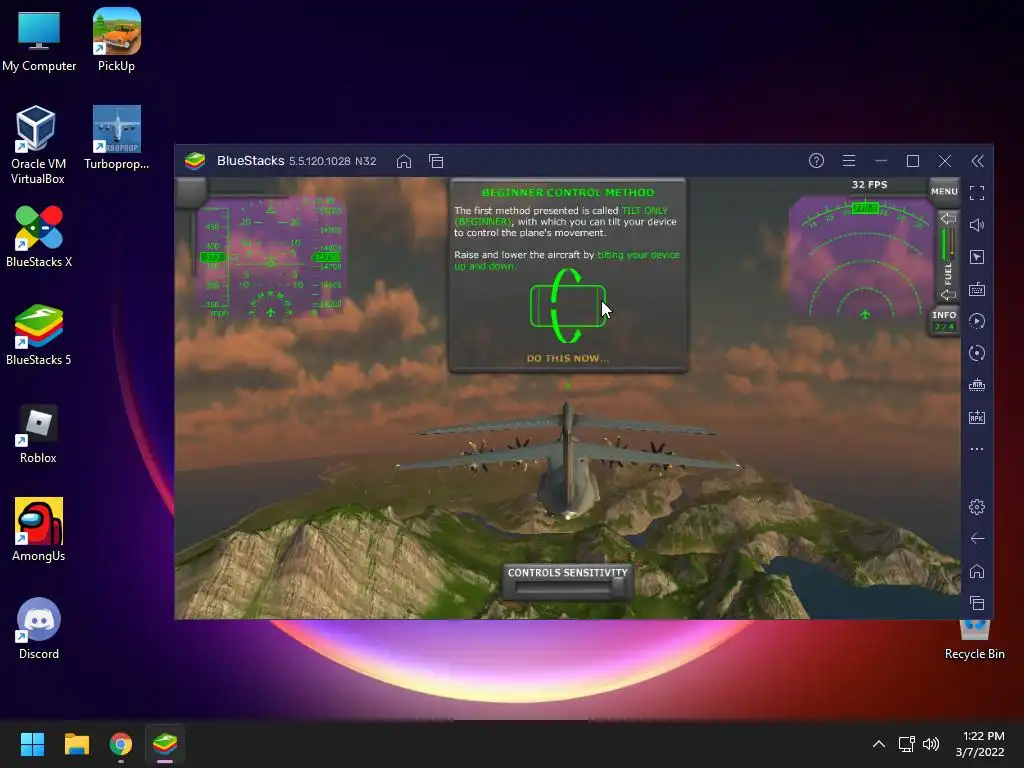Select the Recycle Bin desktop icon
1024x768 pixels.
click(x=974, y=641)
